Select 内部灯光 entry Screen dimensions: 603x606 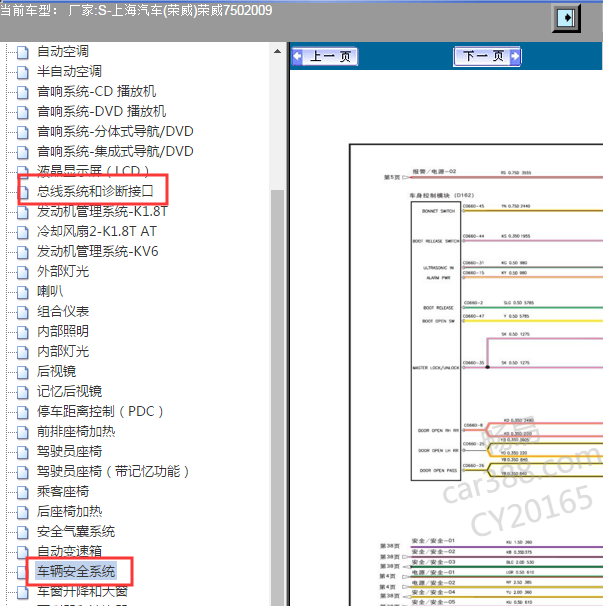[63, 352]
